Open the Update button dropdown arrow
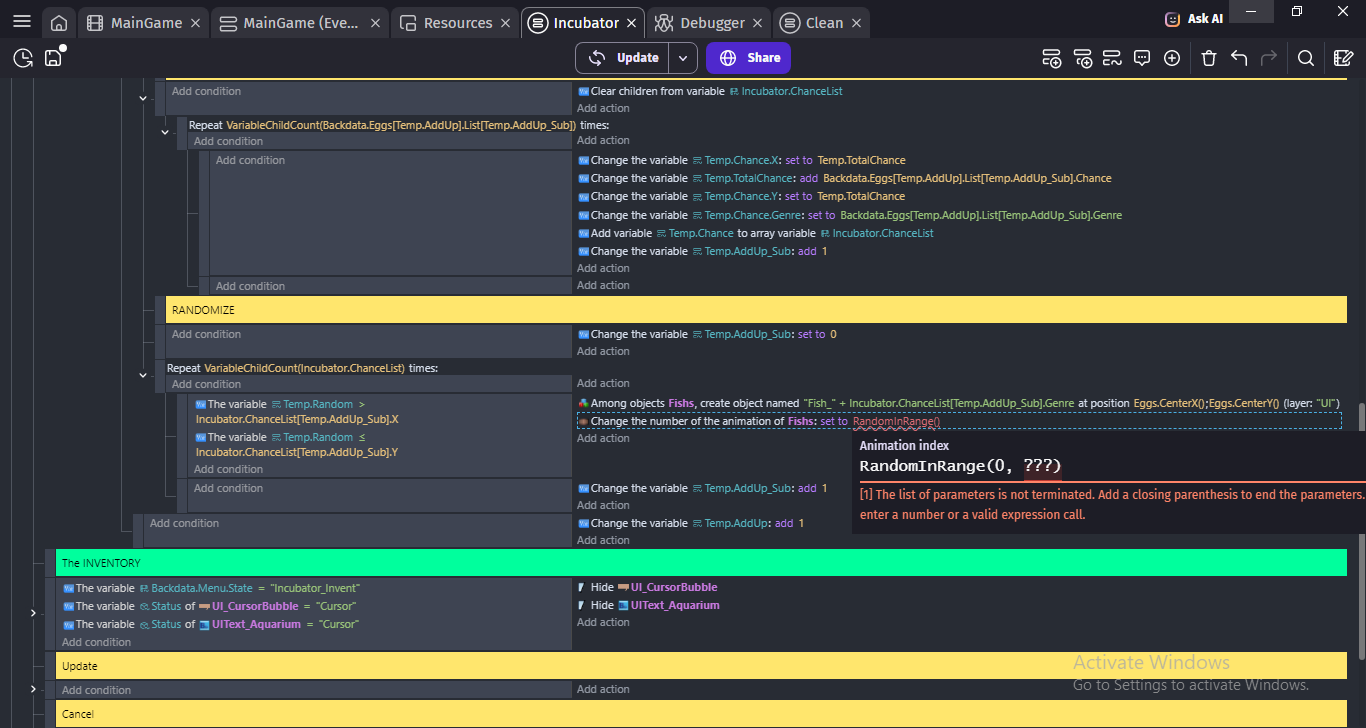1366x728 pixels. [x=682, y=58]
